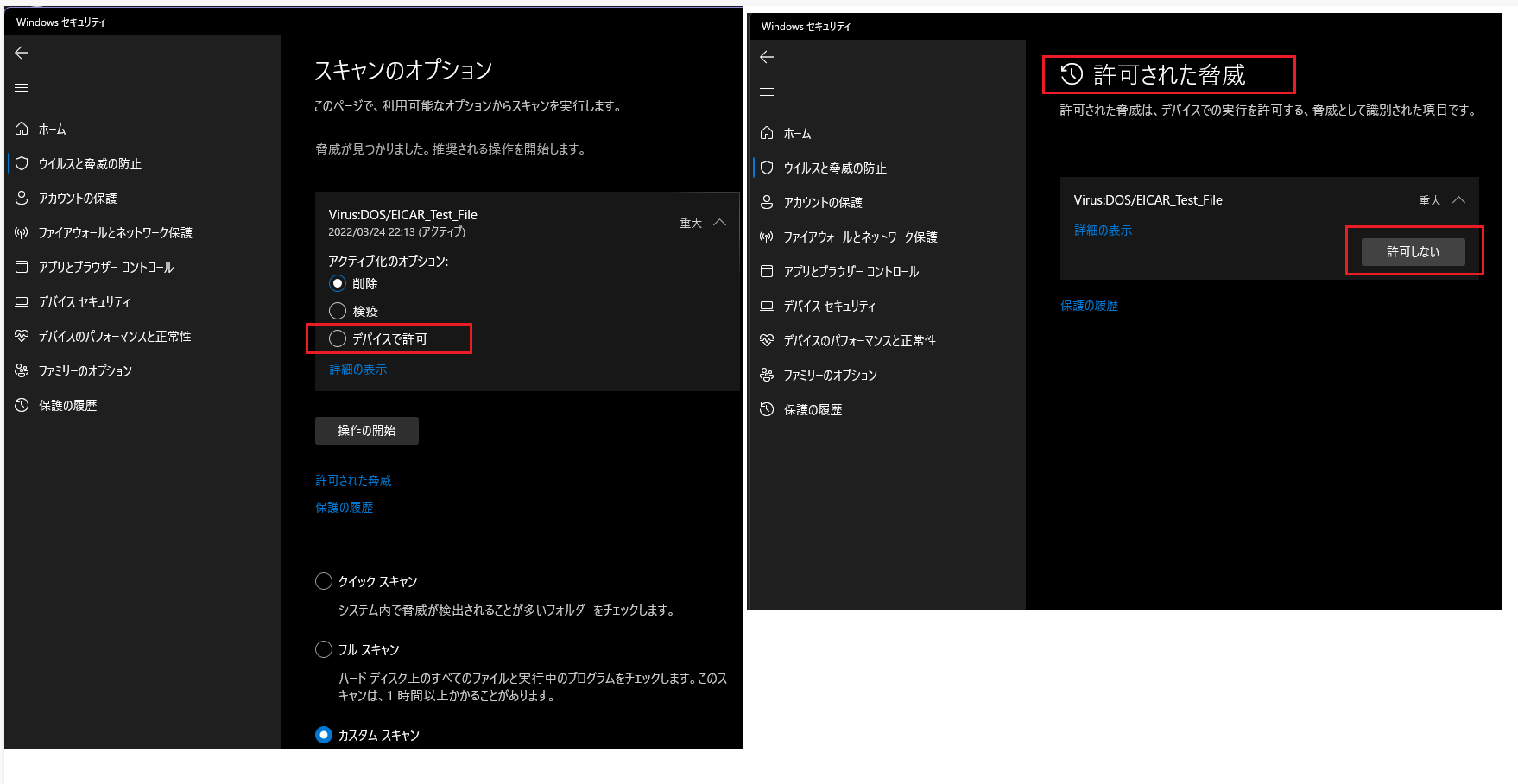Viewport: 1518px width, 784px height.
Task: Click the ファイアウォールとネットワーク保護 icon
Action: click(22, 232)
